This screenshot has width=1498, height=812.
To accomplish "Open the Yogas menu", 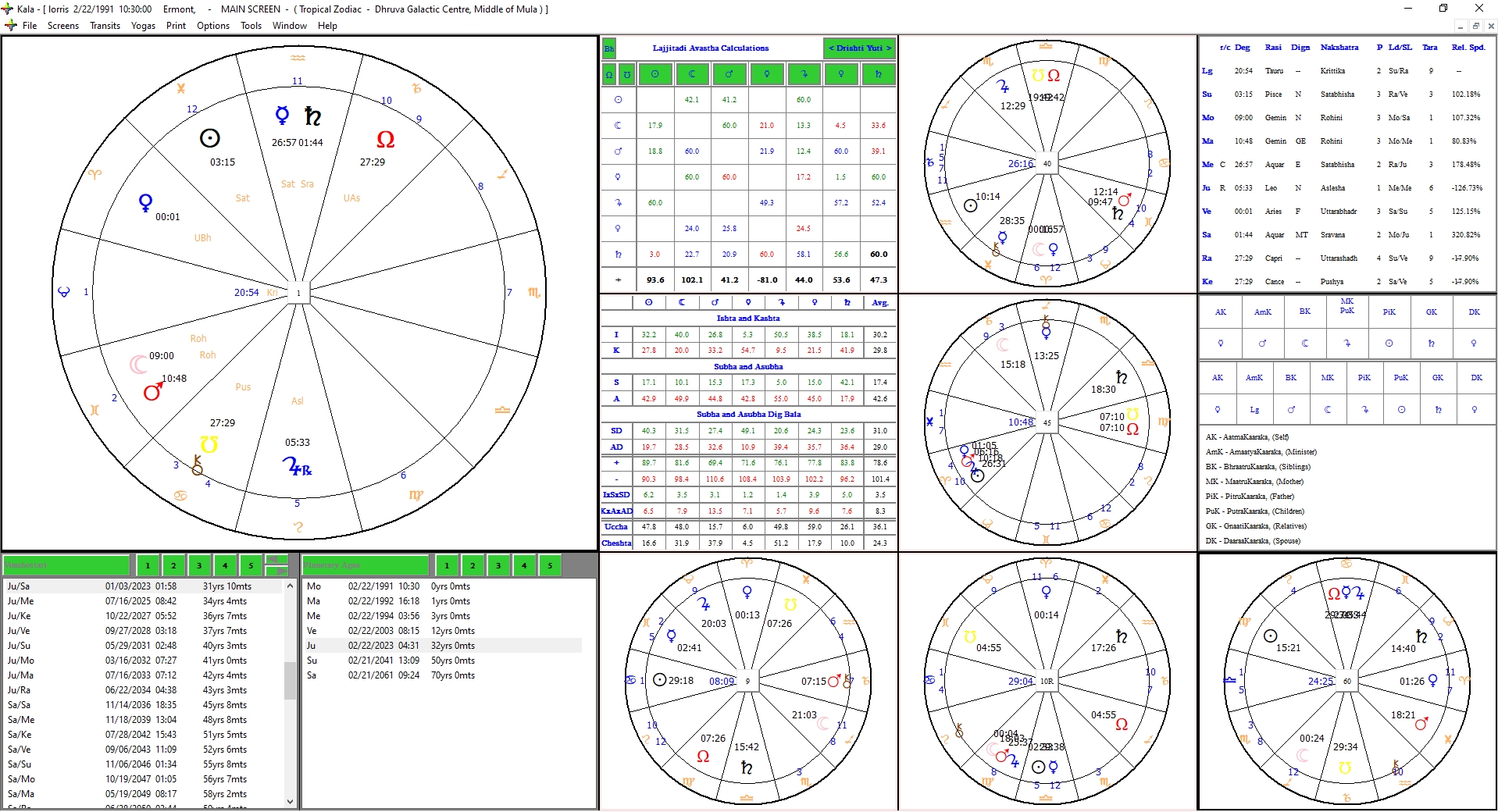I will tap(143, 26).
